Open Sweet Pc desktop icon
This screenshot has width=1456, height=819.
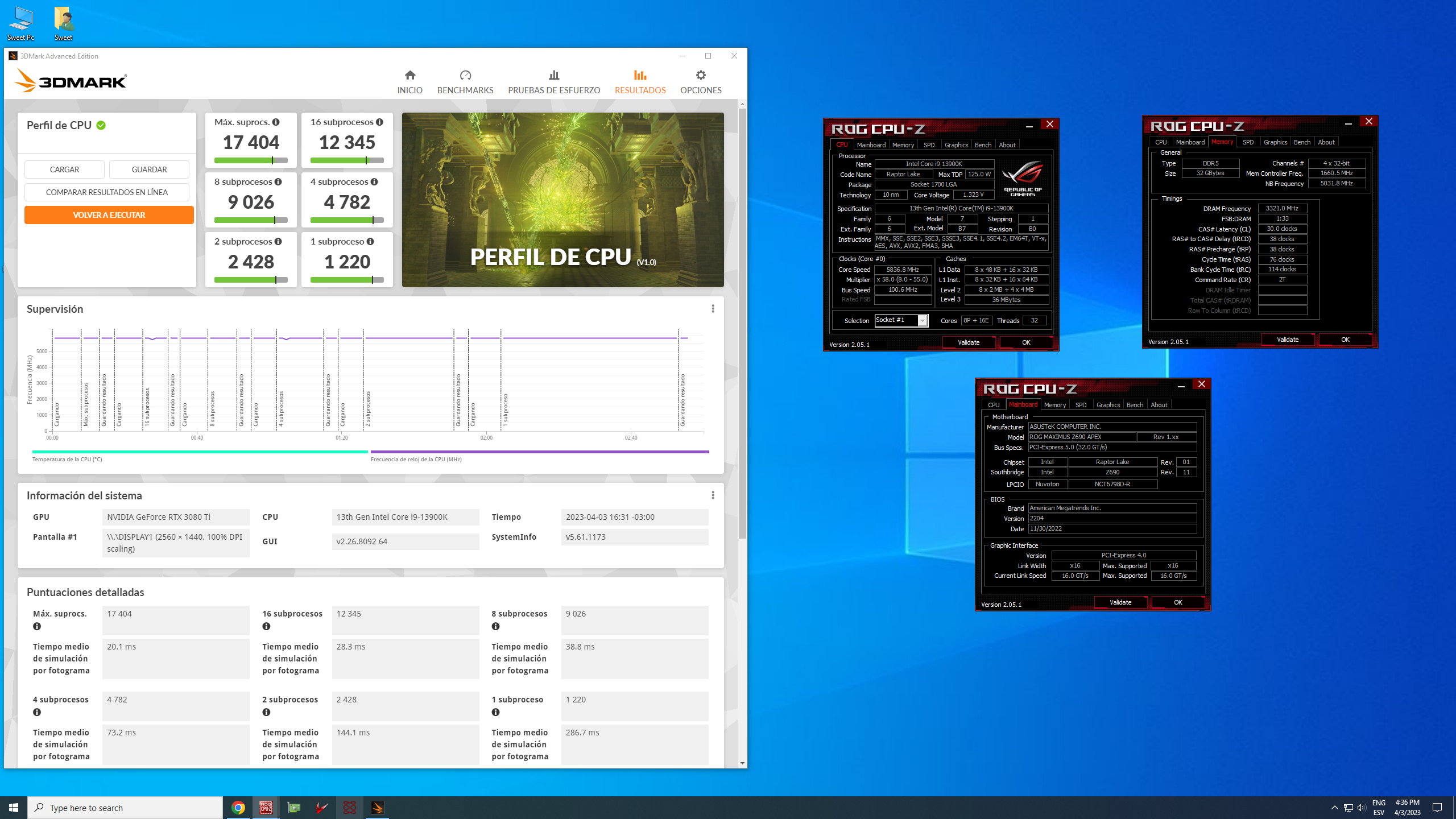21,24
